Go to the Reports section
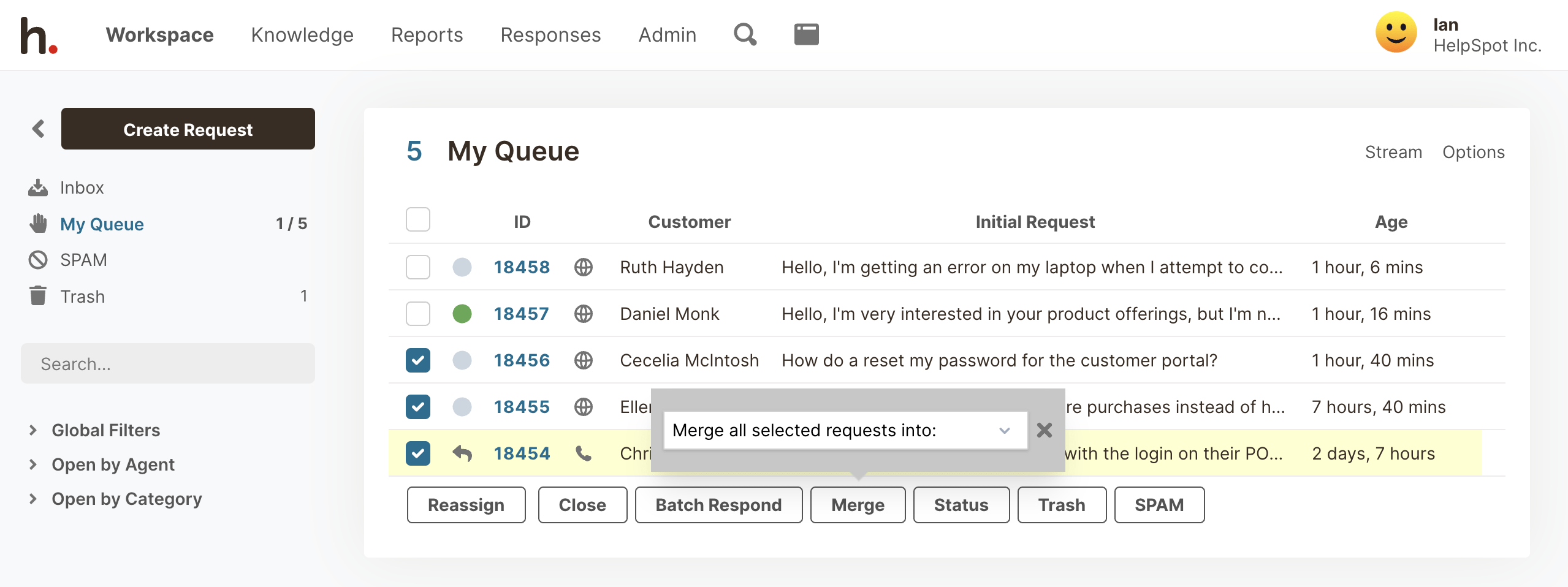Screen dimensions: 1568x587 [427, 35]
